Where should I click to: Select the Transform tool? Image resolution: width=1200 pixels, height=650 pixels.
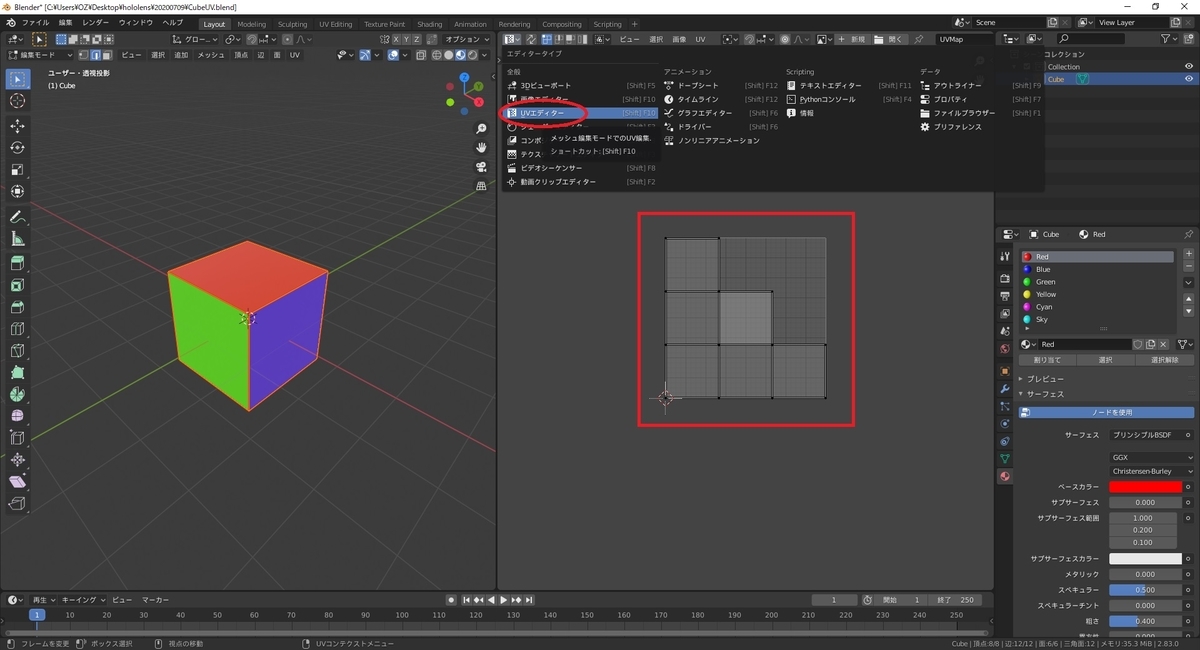click(x=18, y=192)
